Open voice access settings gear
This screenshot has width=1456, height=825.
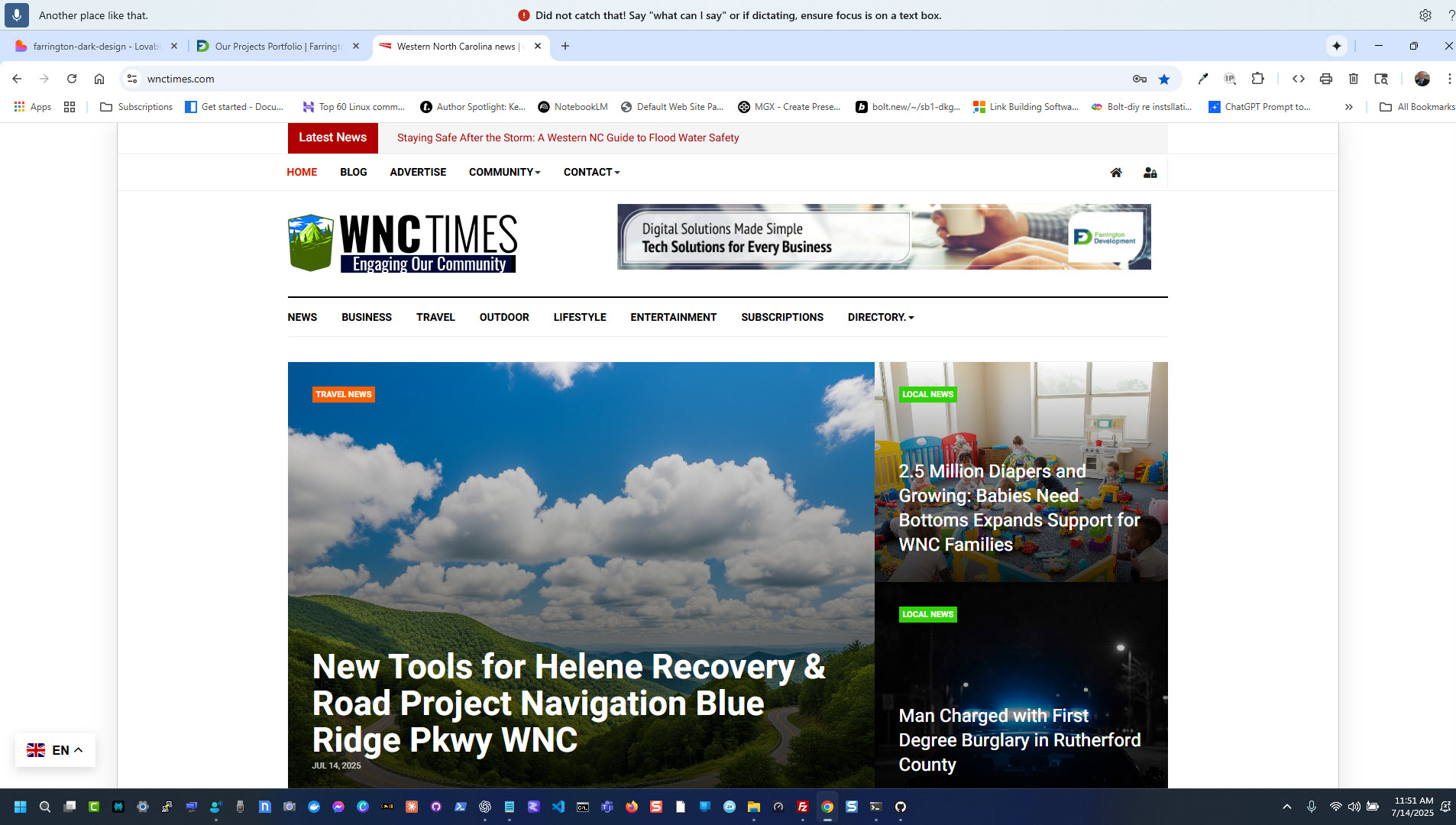[x=1425, y=15]
